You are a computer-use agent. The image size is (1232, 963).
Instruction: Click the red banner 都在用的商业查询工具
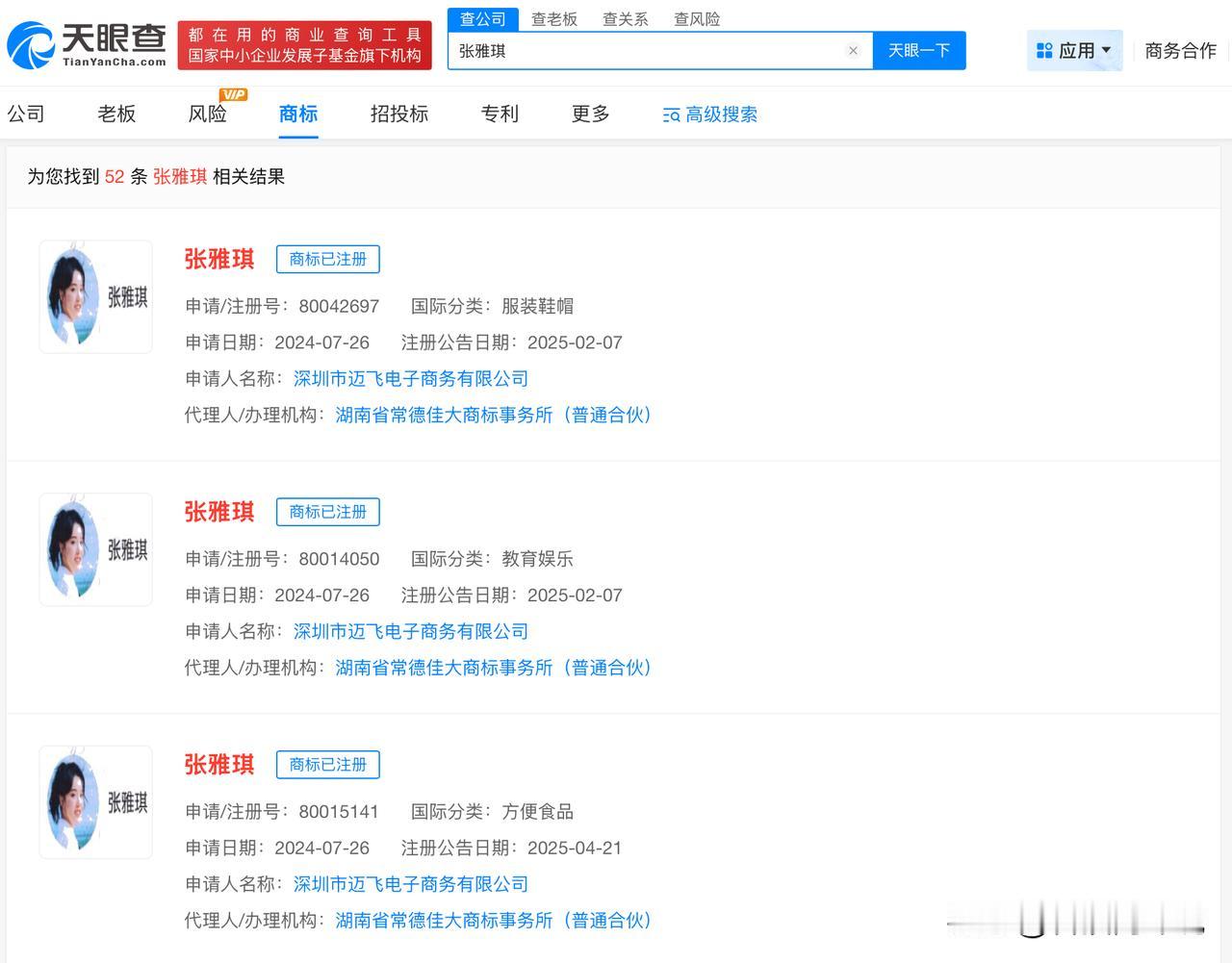tap(304, 45)
